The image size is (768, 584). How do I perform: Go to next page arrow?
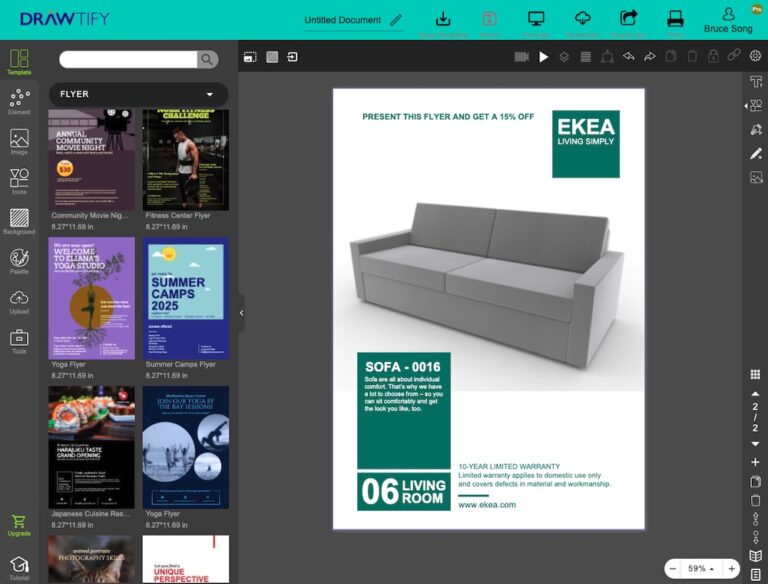point(755,444)
